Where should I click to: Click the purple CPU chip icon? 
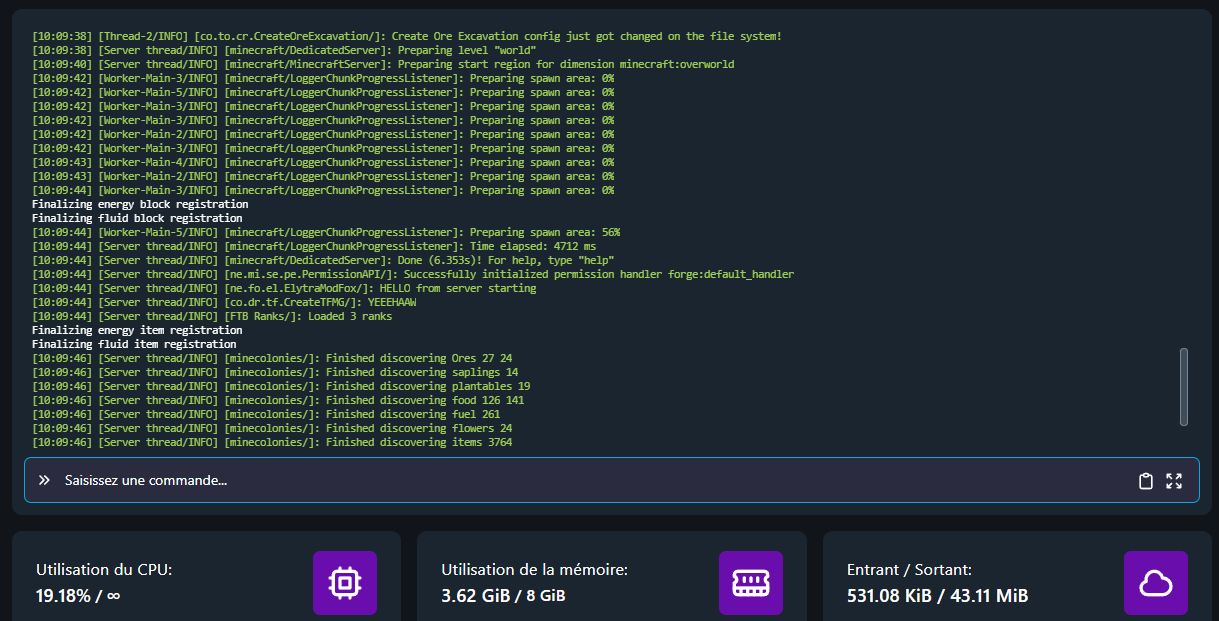[345, 583]
